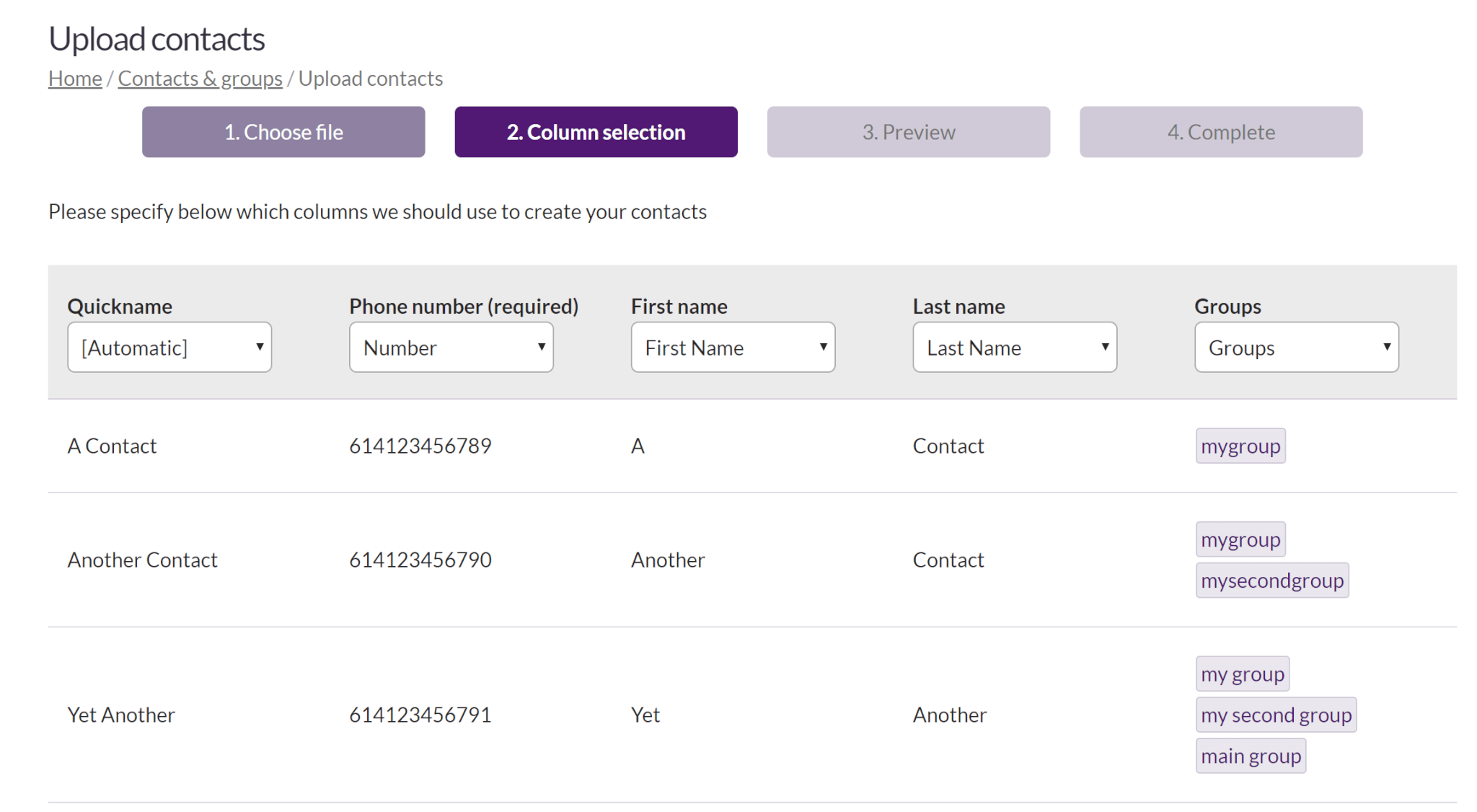The height and width of the screenshot is (812, 1477).
Task: Select the Column selection step
Action: (596, 132)
